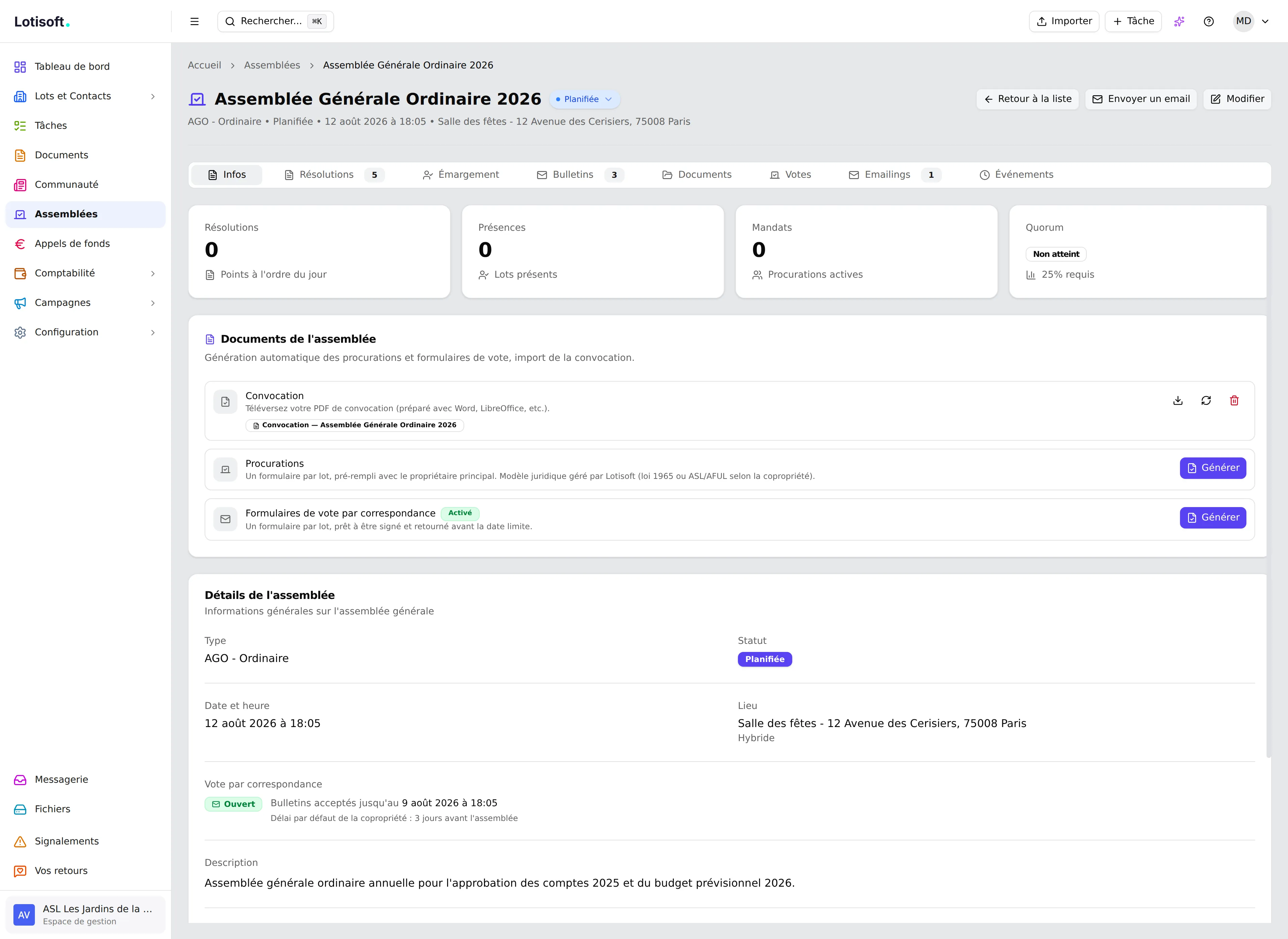
Task: Click the assembly icon beside the page title
Action: coord(197,100)
